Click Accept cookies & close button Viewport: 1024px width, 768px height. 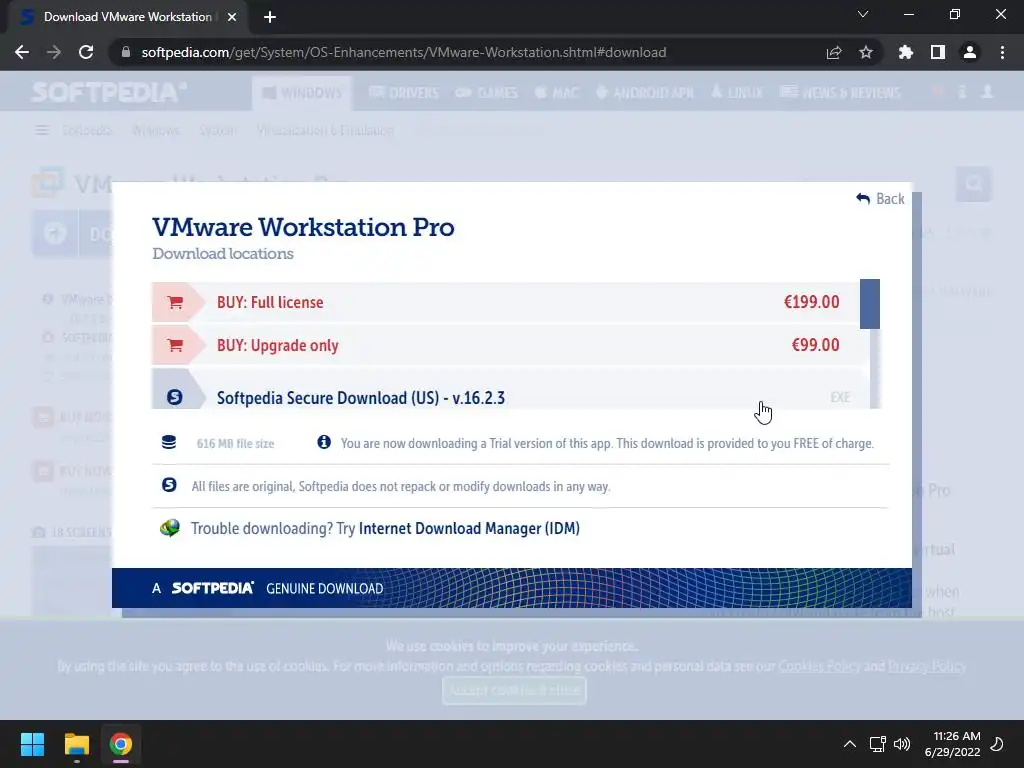pos(514,690)
